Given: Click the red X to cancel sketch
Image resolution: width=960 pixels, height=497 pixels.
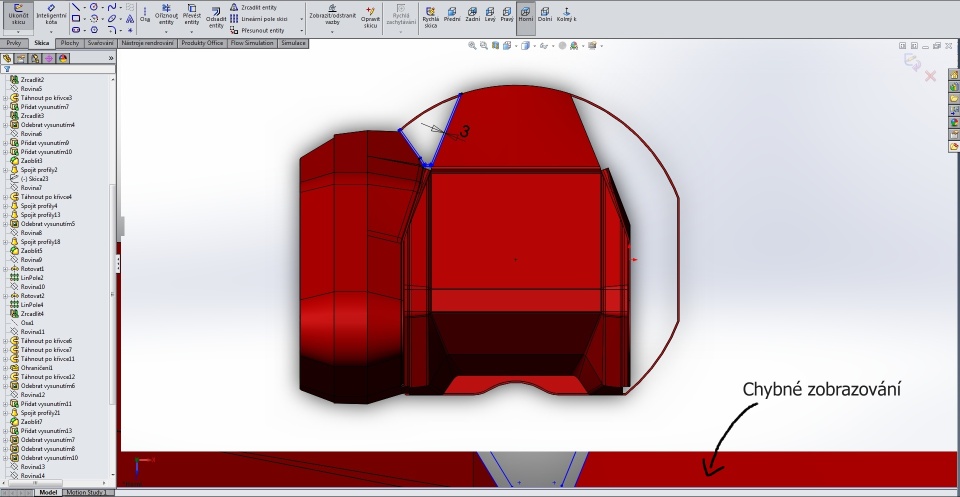Looking at the screenshot, I should (931, 76).
